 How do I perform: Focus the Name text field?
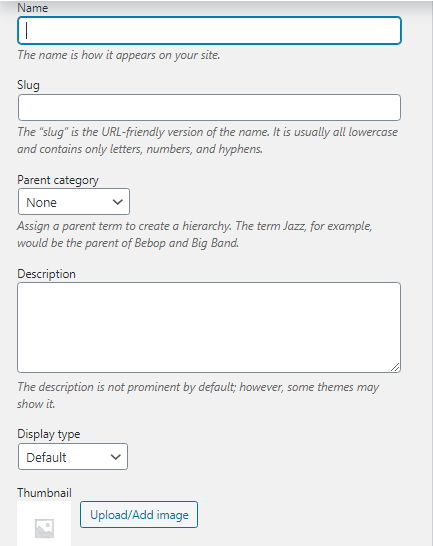(209, 31)
